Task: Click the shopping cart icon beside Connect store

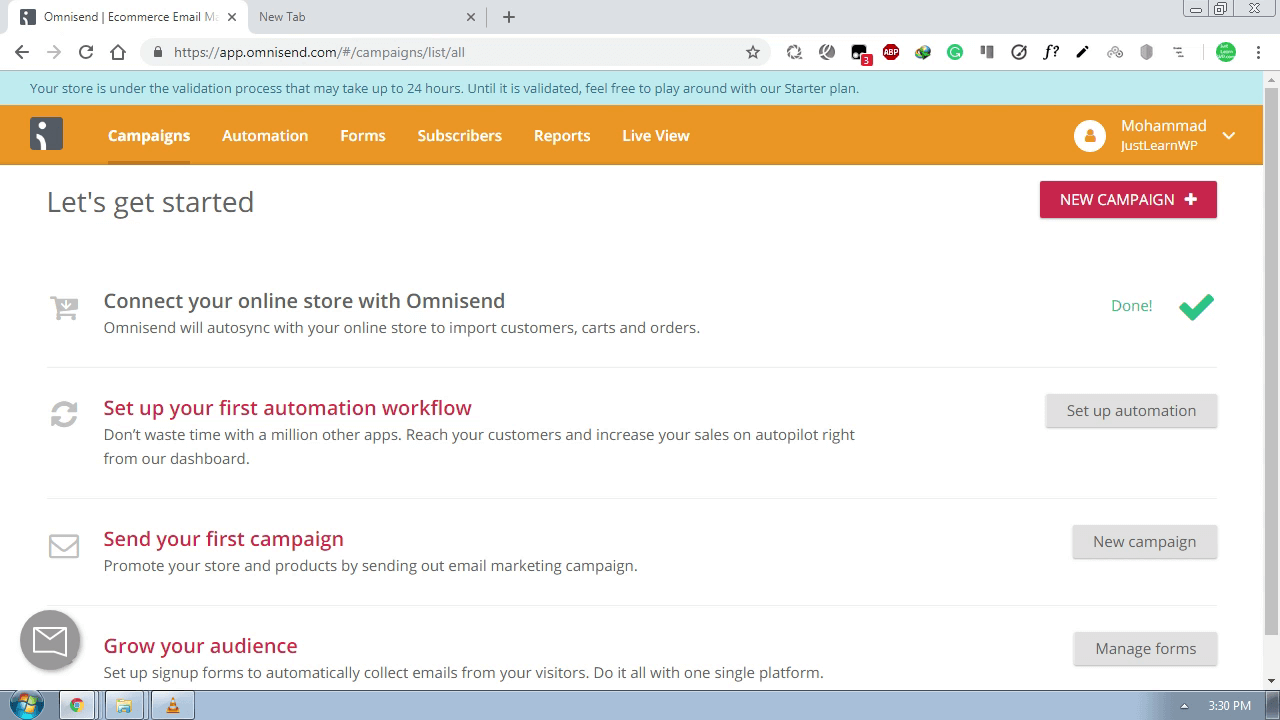Action: pyautogui.click(x=64, y=308)
